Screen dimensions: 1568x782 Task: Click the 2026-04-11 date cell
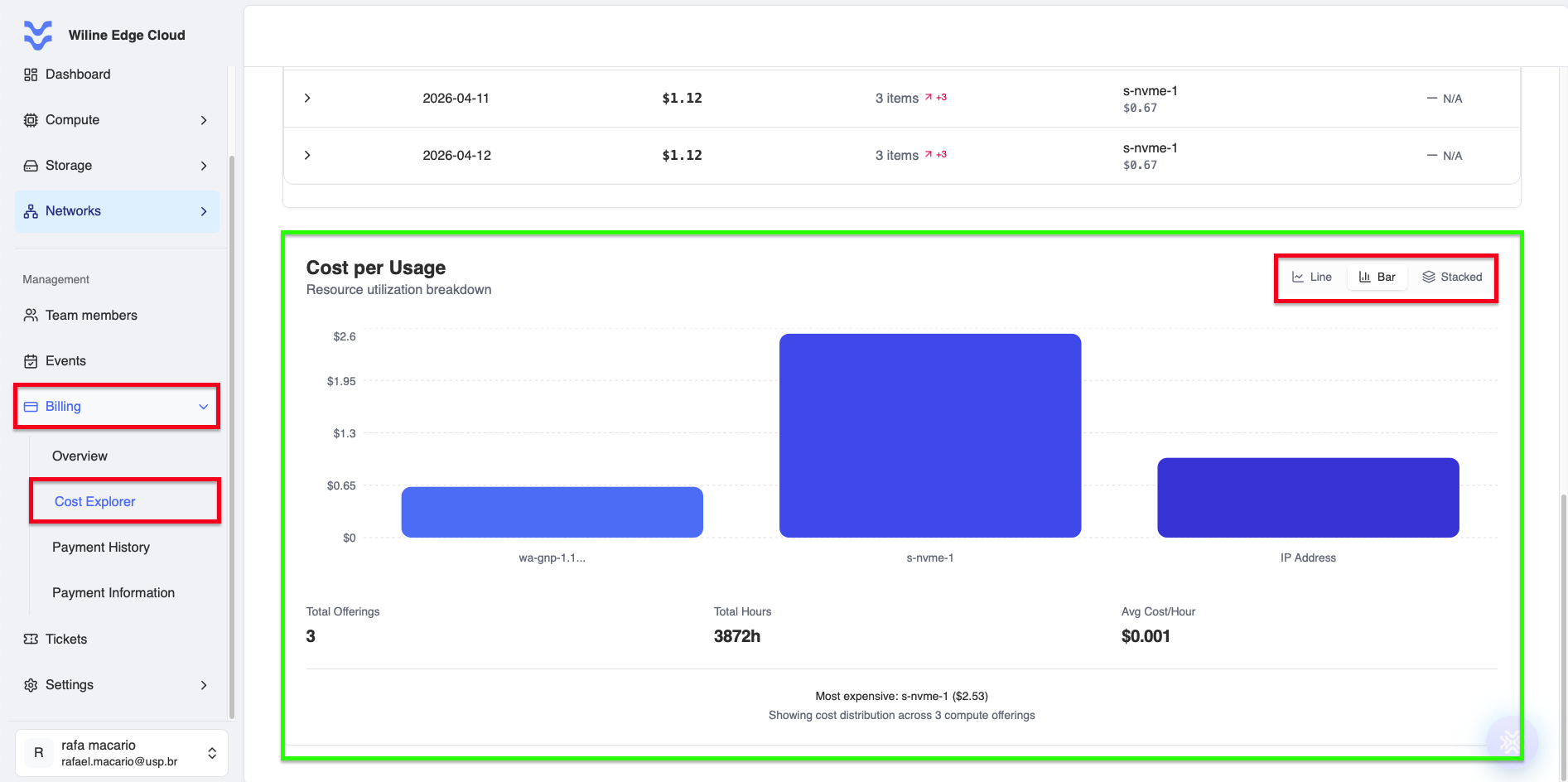coord(456,98)
